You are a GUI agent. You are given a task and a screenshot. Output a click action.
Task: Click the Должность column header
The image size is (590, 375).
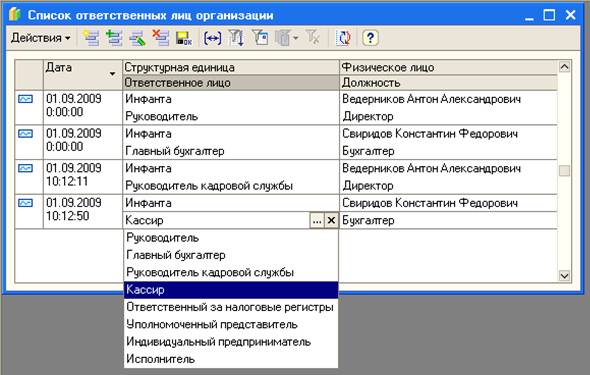pos(448,83)
